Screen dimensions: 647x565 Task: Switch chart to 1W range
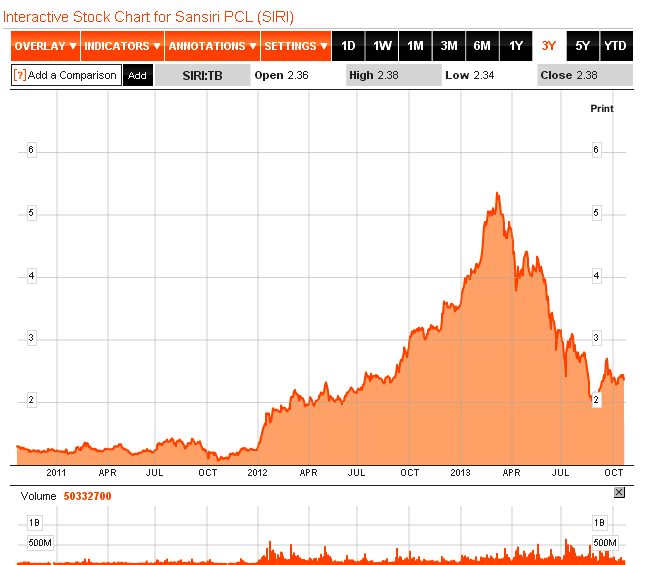coord(382,46)
